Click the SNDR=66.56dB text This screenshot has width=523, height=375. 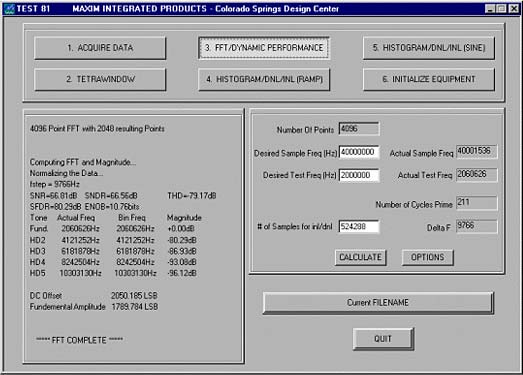pos(111,196)
